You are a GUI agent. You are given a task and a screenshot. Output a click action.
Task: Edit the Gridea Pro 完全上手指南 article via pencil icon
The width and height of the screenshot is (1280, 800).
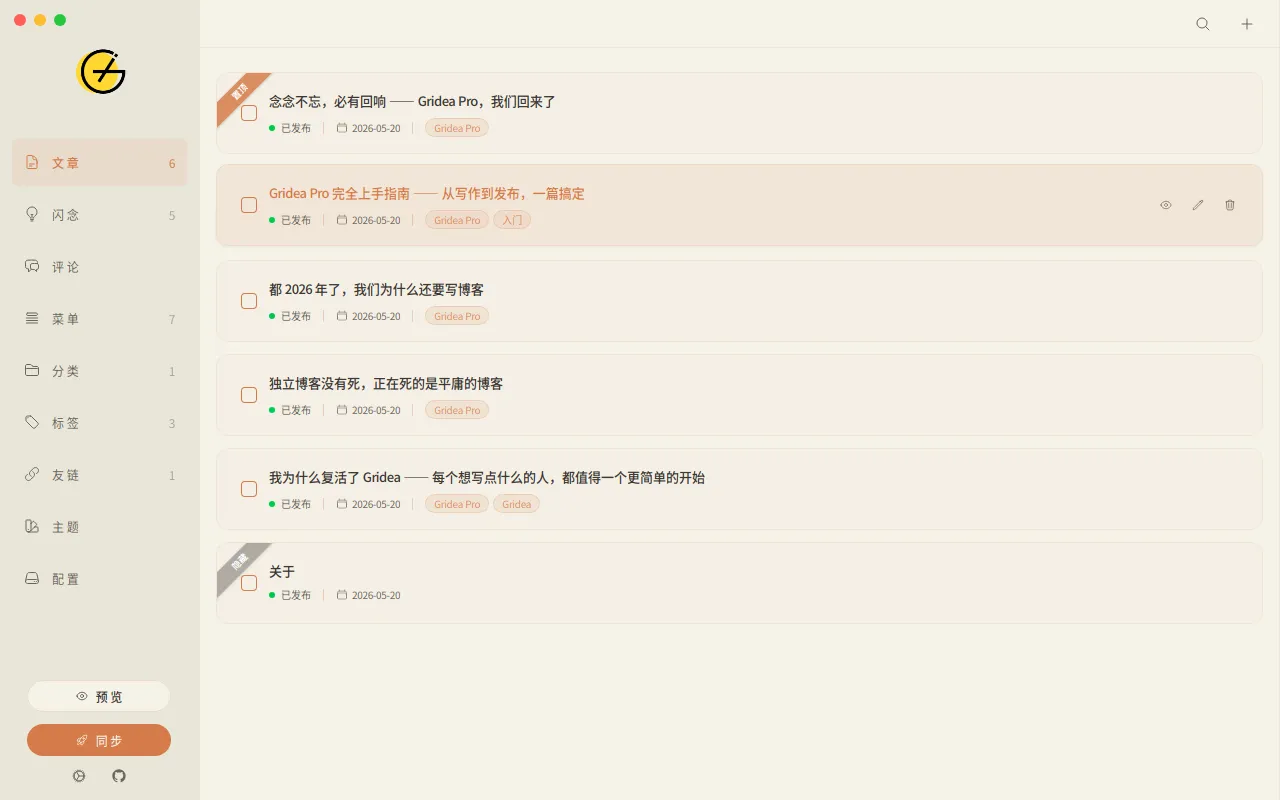coord(1198,205)
